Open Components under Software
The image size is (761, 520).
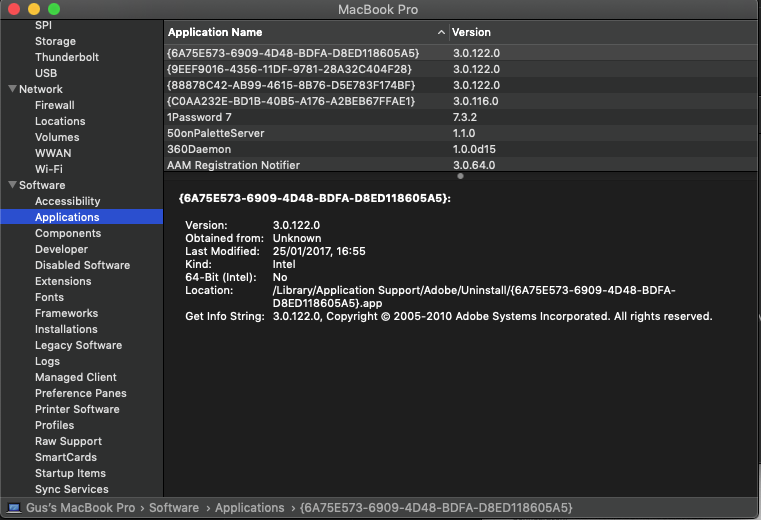pyautogui.click(x=68, y=234)
